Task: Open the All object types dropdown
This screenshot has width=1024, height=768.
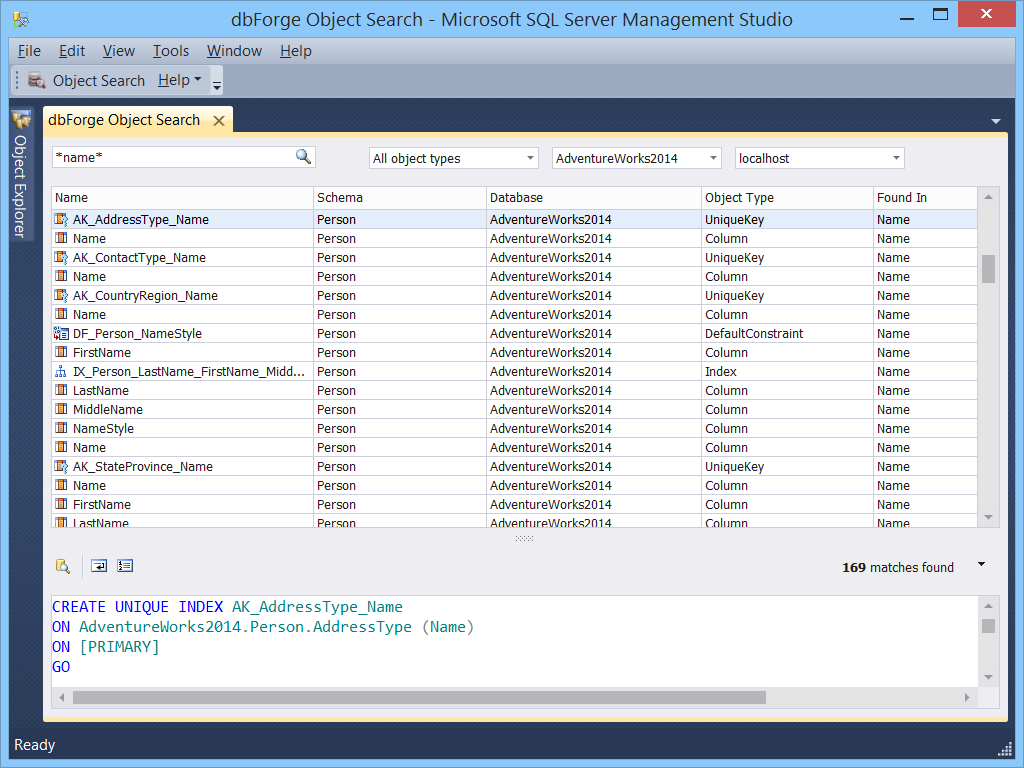Action: 453,158
